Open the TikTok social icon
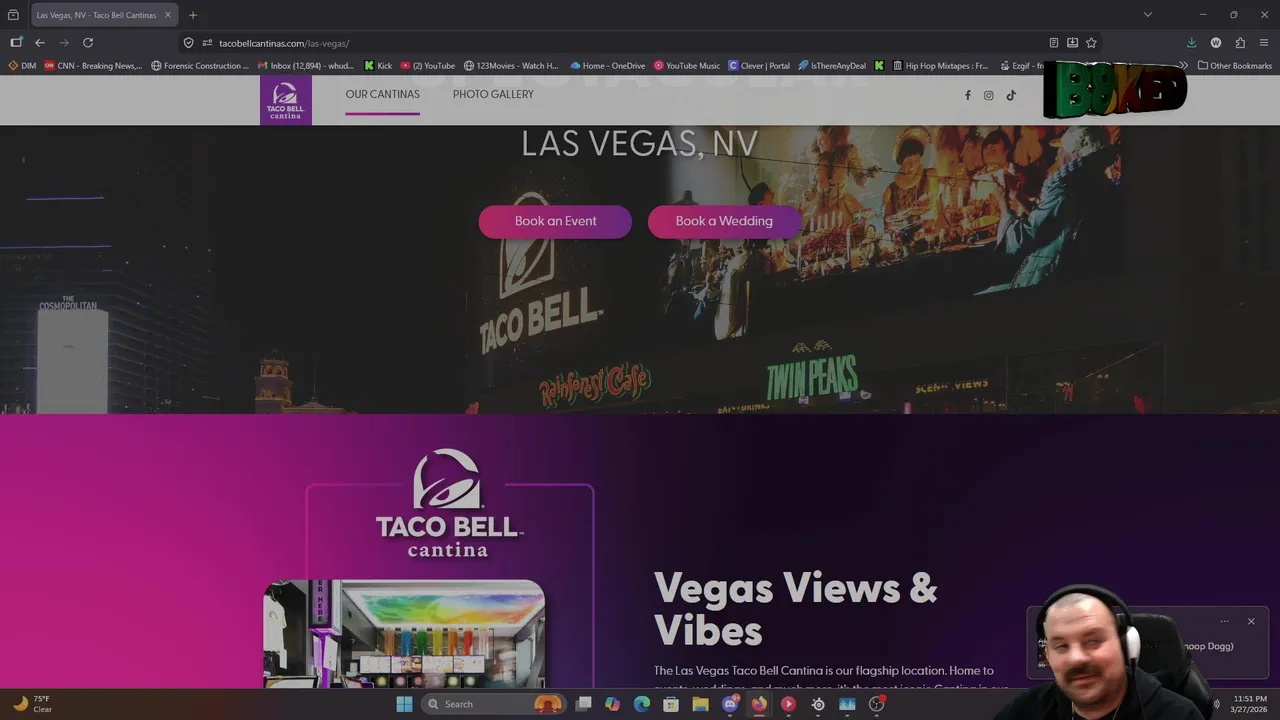The width and height of the screenshot is (1280, 720). click(1011, 96)
